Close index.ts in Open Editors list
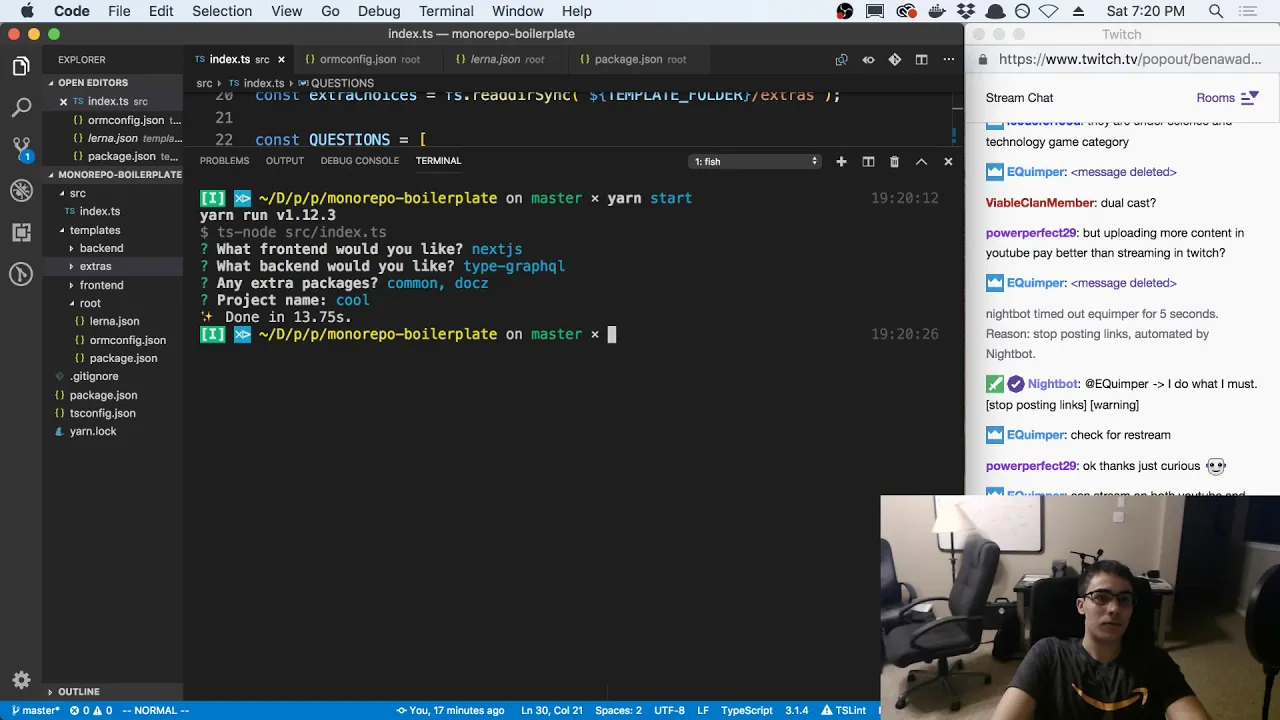Viewport: 1280px width, 720px height. (63, 102)
